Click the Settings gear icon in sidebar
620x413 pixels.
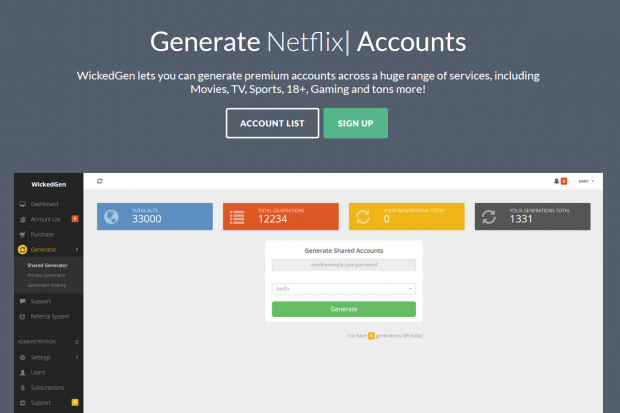[23, 357]
